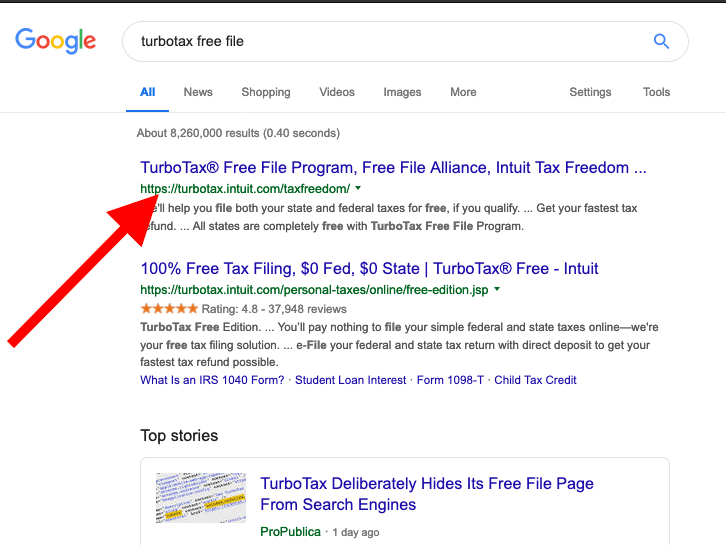This screenshot has width=726, height=545.
Task: Open the ProPublica story thumbnail image
Action: coord(201,498)
